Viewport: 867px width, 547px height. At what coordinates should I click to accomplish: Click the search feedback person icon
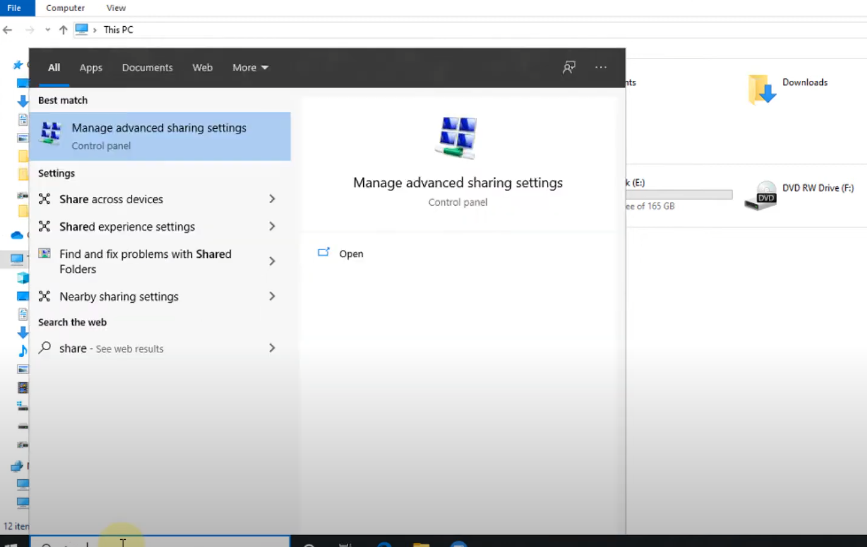click(x=569, y=67)
